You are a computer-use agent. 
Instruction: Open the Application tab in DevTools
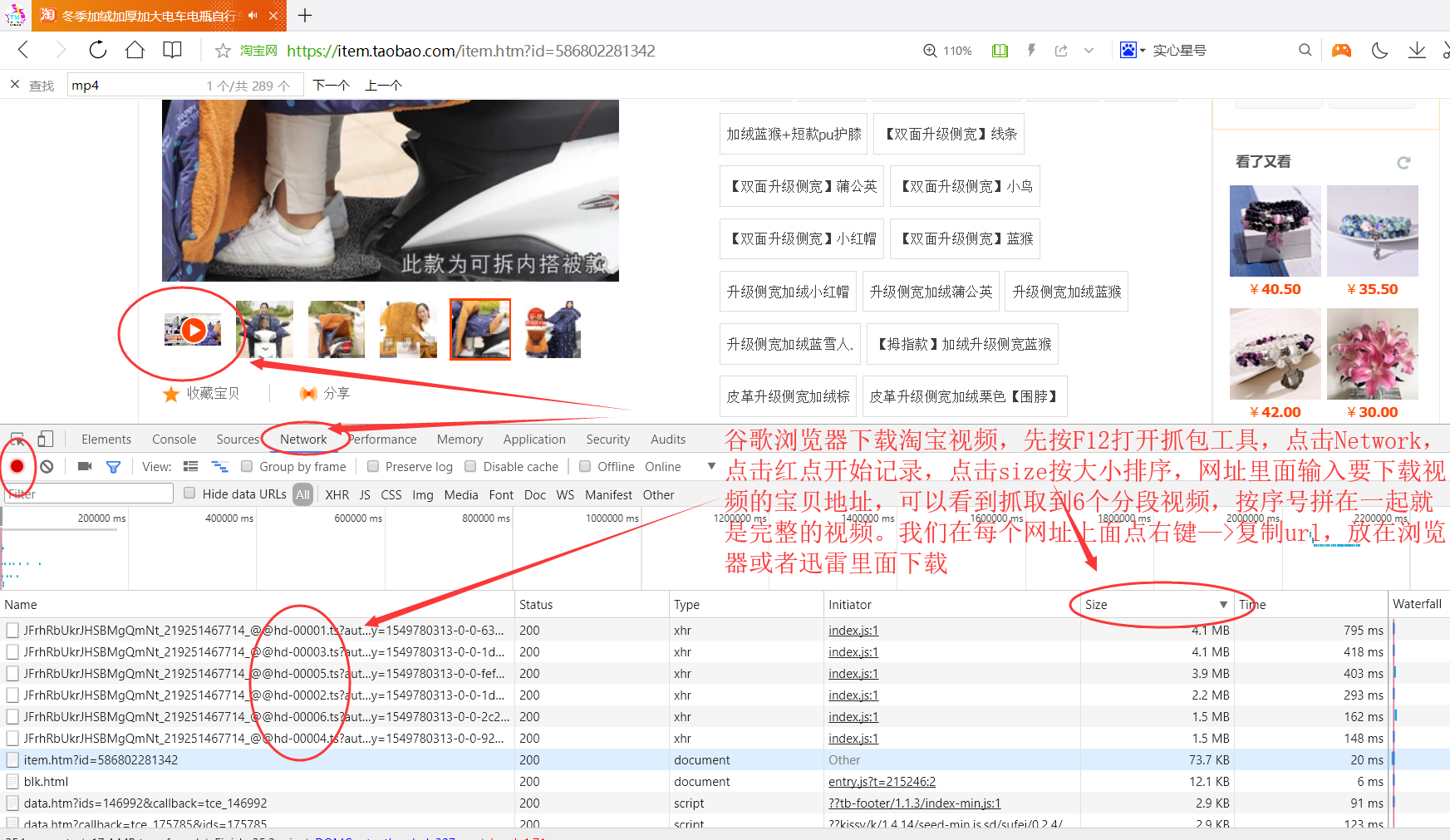point(533,440)
